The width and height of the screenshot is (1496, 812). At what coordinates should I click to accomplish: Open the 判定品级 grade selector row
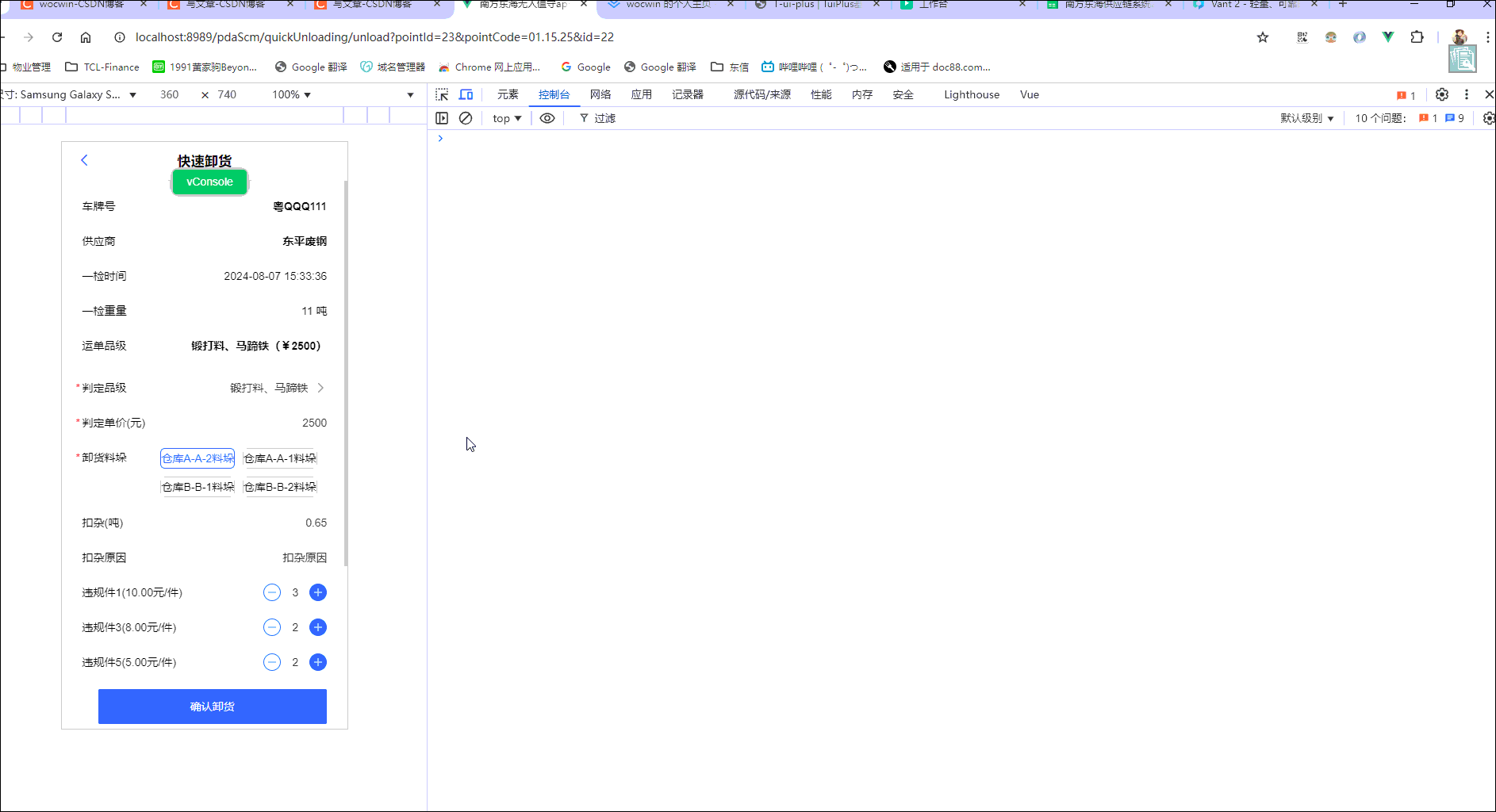(204, 388)
